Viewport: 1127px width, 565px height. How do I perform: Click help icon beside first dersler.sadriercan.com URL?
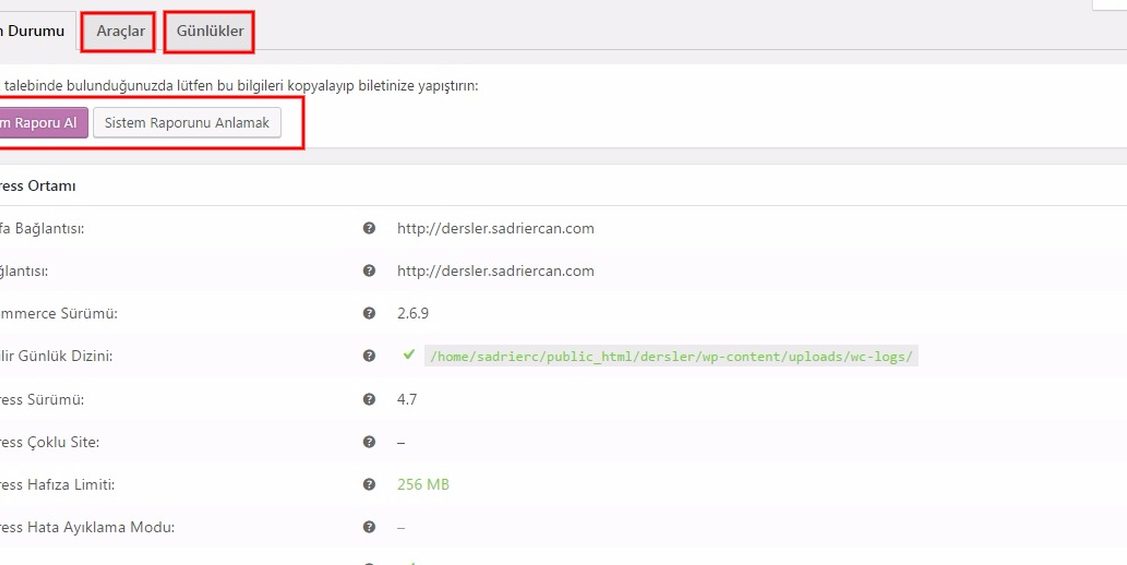pyautogui.click(x=369, y=229)
